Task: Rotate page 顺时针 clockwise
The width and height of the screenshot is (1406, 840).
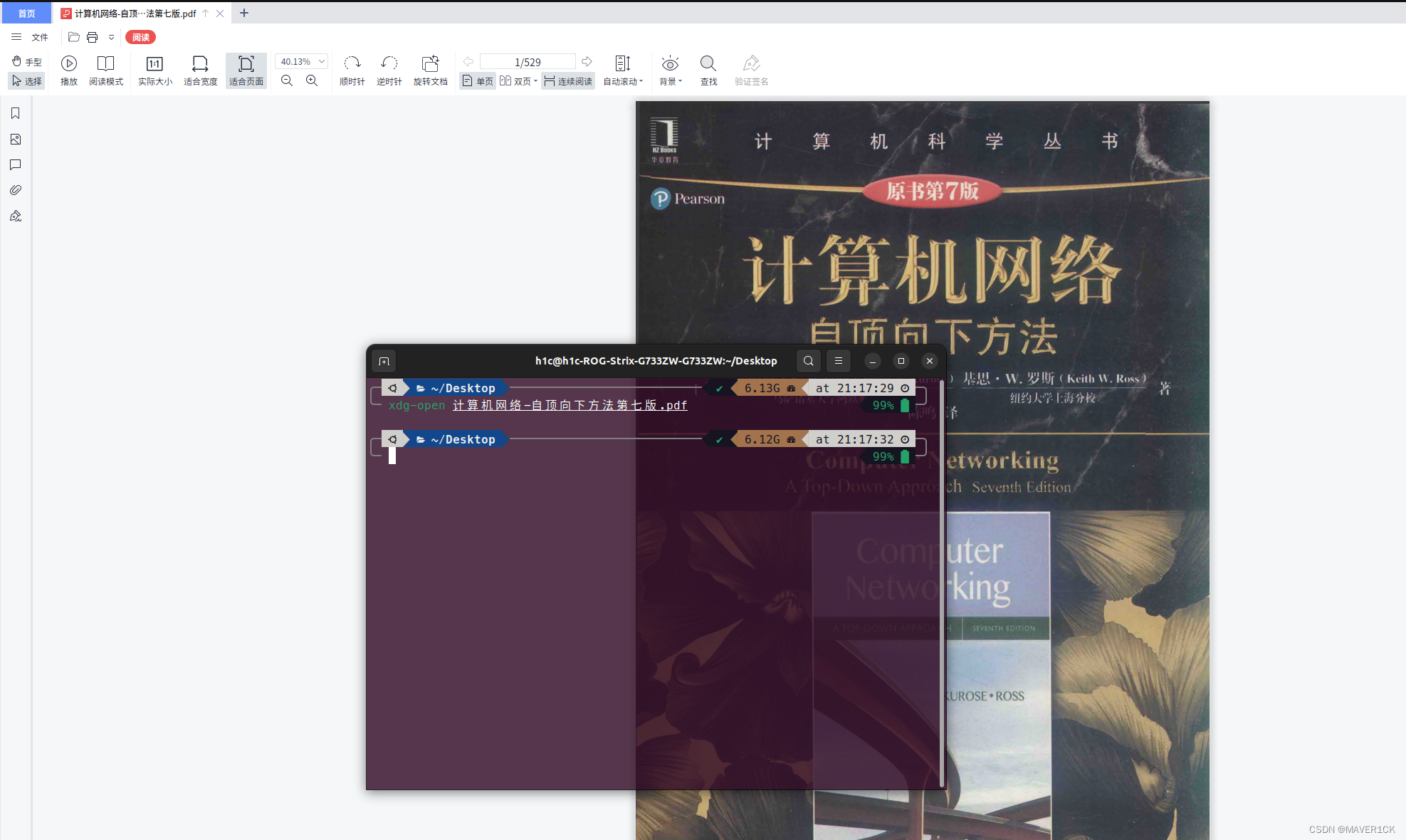Action: (352, 71)
